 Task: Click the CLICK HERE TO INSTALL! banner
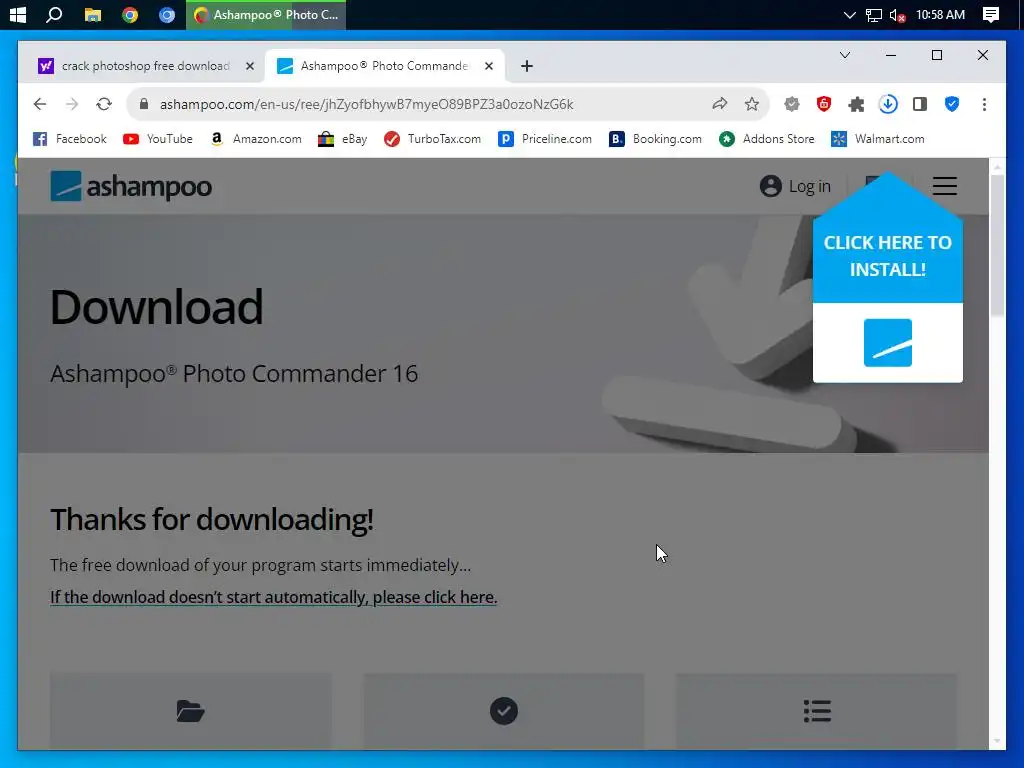(x=888, y=256)
